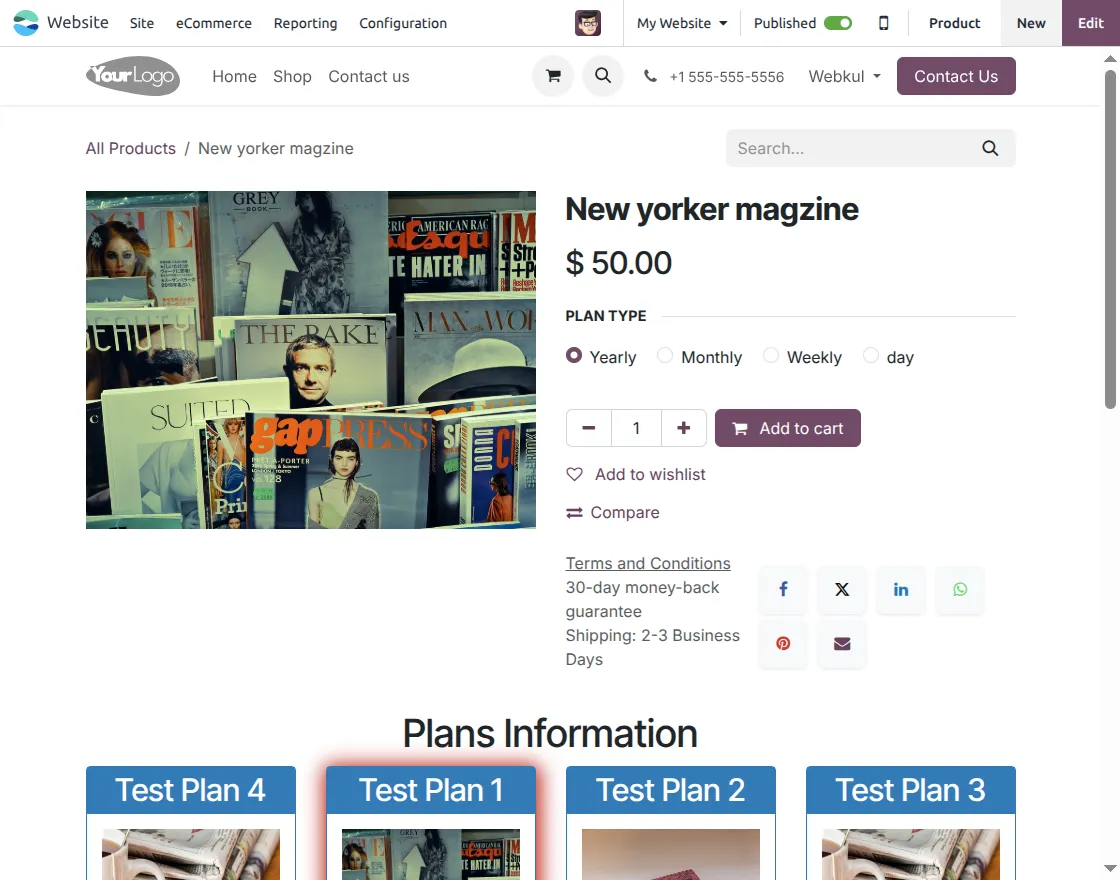This screenshot has height=880, width=1120.
Task: Disable the Published toggle
Action: pyautogui.click(x=838, y=22)
